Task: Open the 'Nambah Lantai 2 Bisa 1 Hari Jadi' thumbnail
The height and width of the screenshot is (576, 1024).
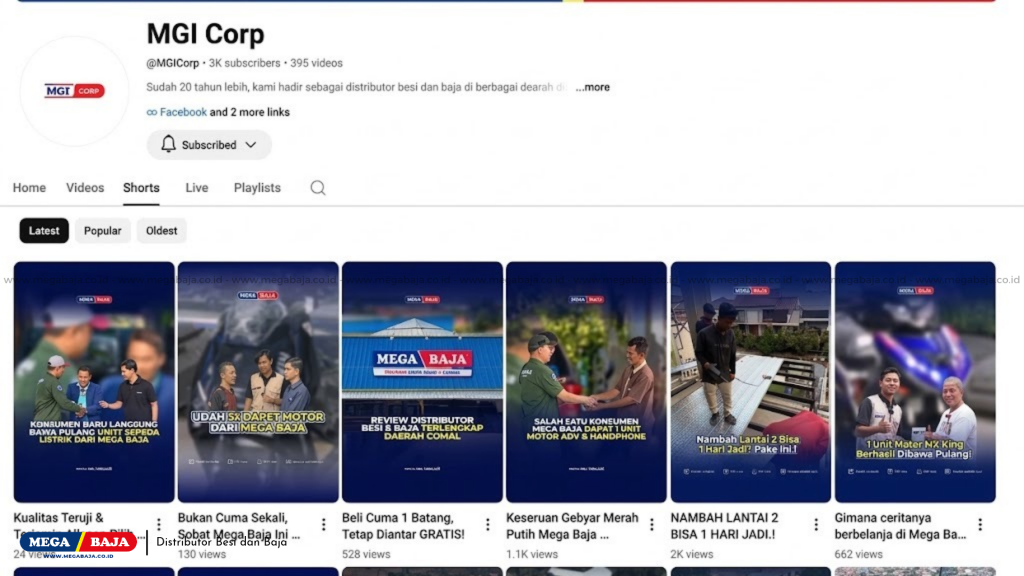Action: [x=751, y=382]
